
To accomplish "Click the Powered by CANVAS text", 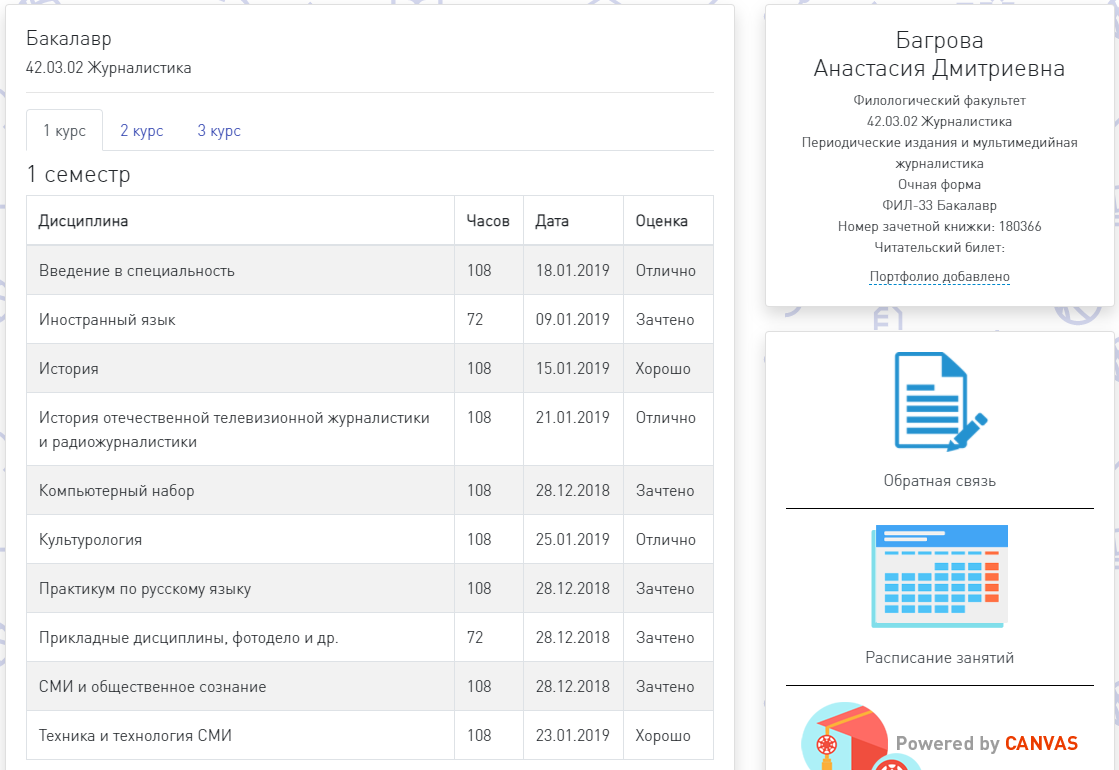I will pyautogui.click(x=986, y=743).
